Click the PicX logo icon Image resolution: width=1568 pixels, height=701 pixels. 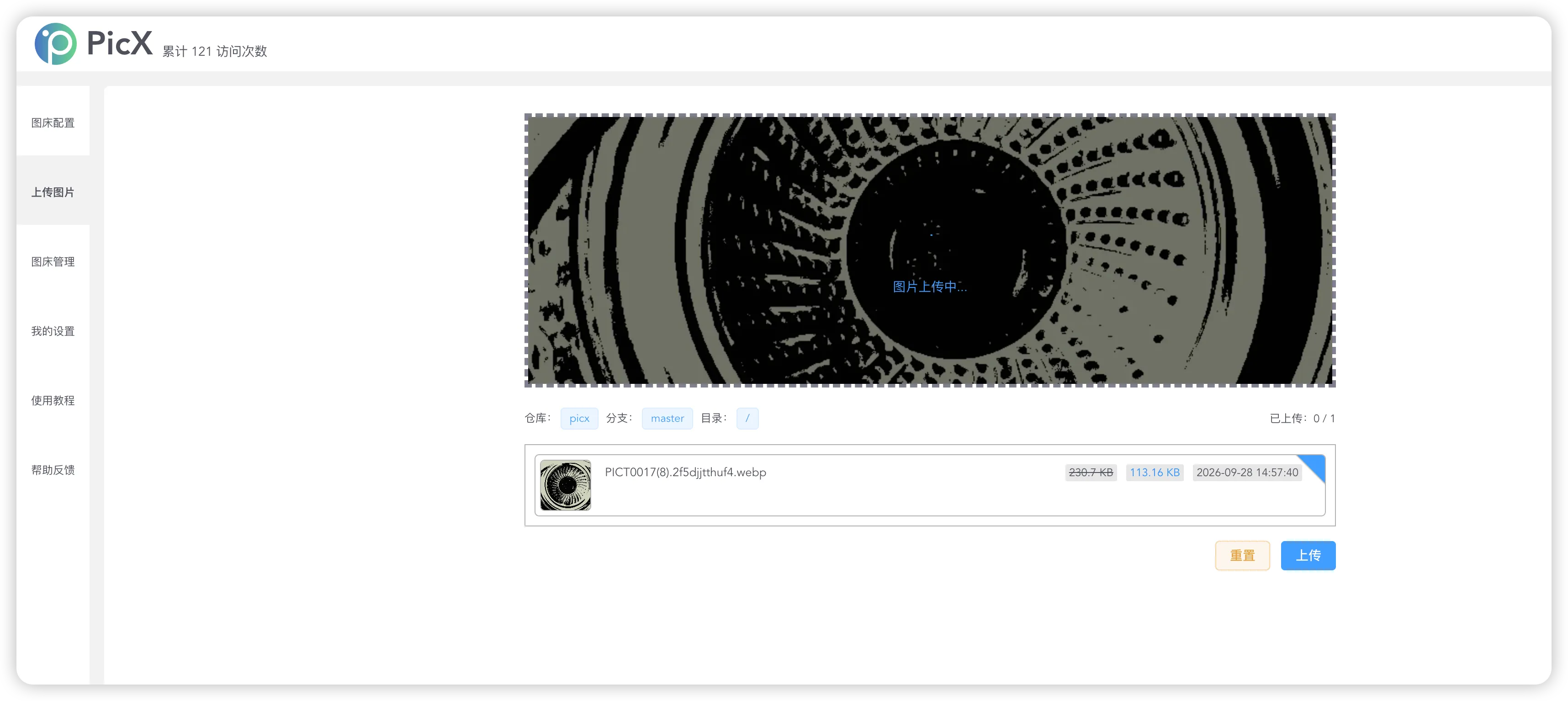[x=55, y=43]
